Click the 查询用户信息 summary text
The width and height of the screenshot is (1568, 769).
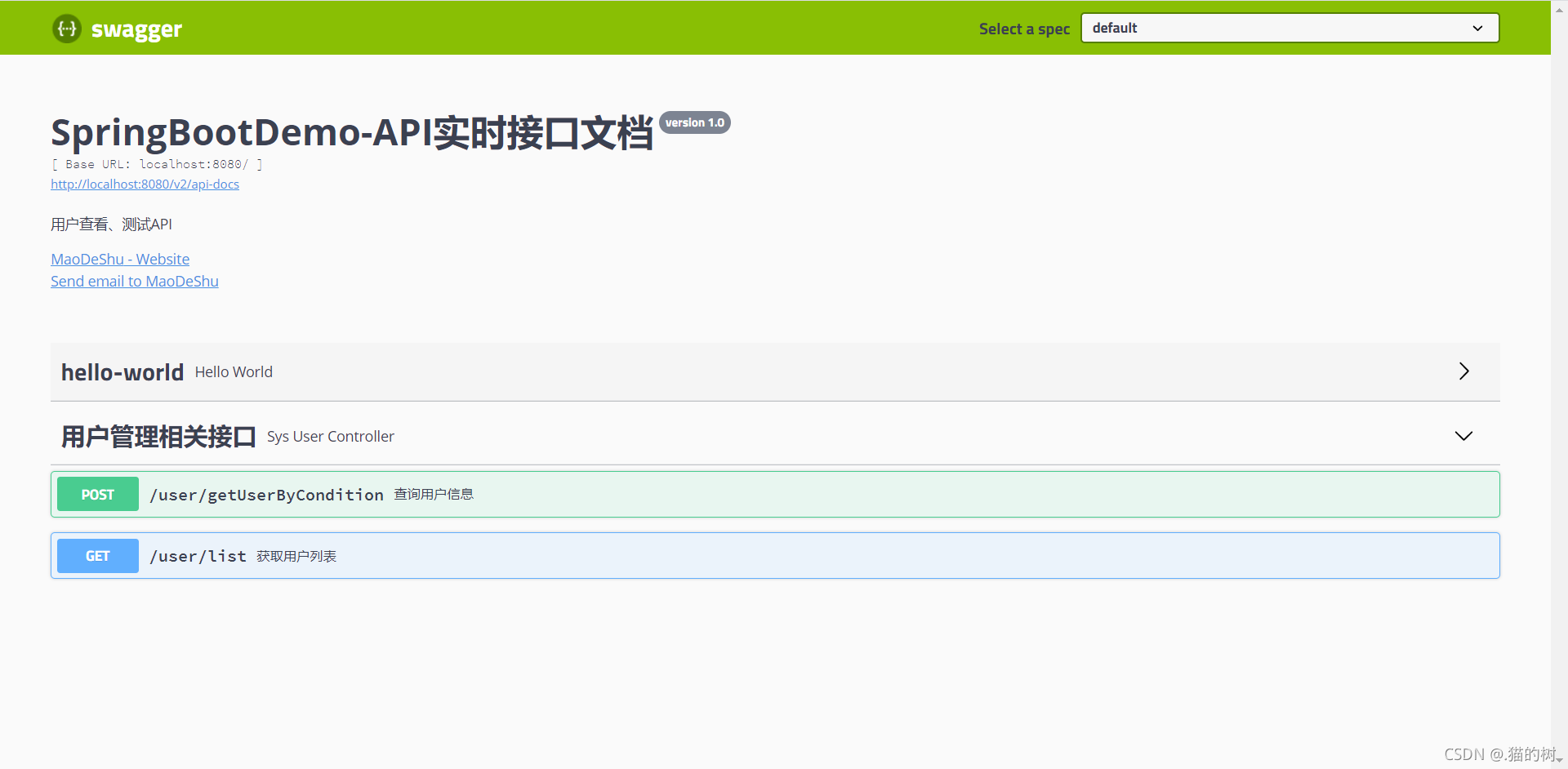coord(434,494)
